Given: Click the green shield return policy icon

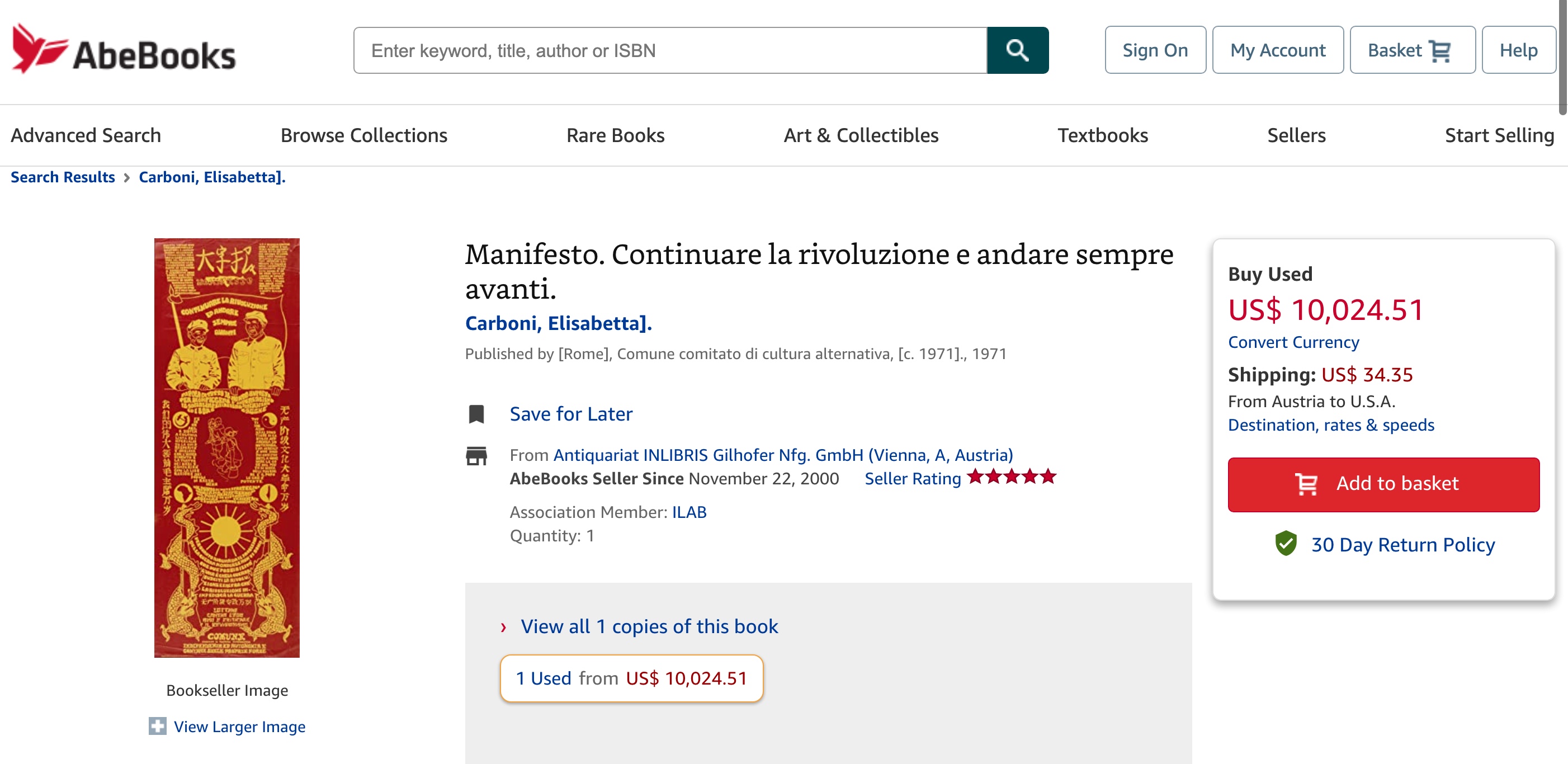Looking at the screenshot, I should pos(1286,544).
